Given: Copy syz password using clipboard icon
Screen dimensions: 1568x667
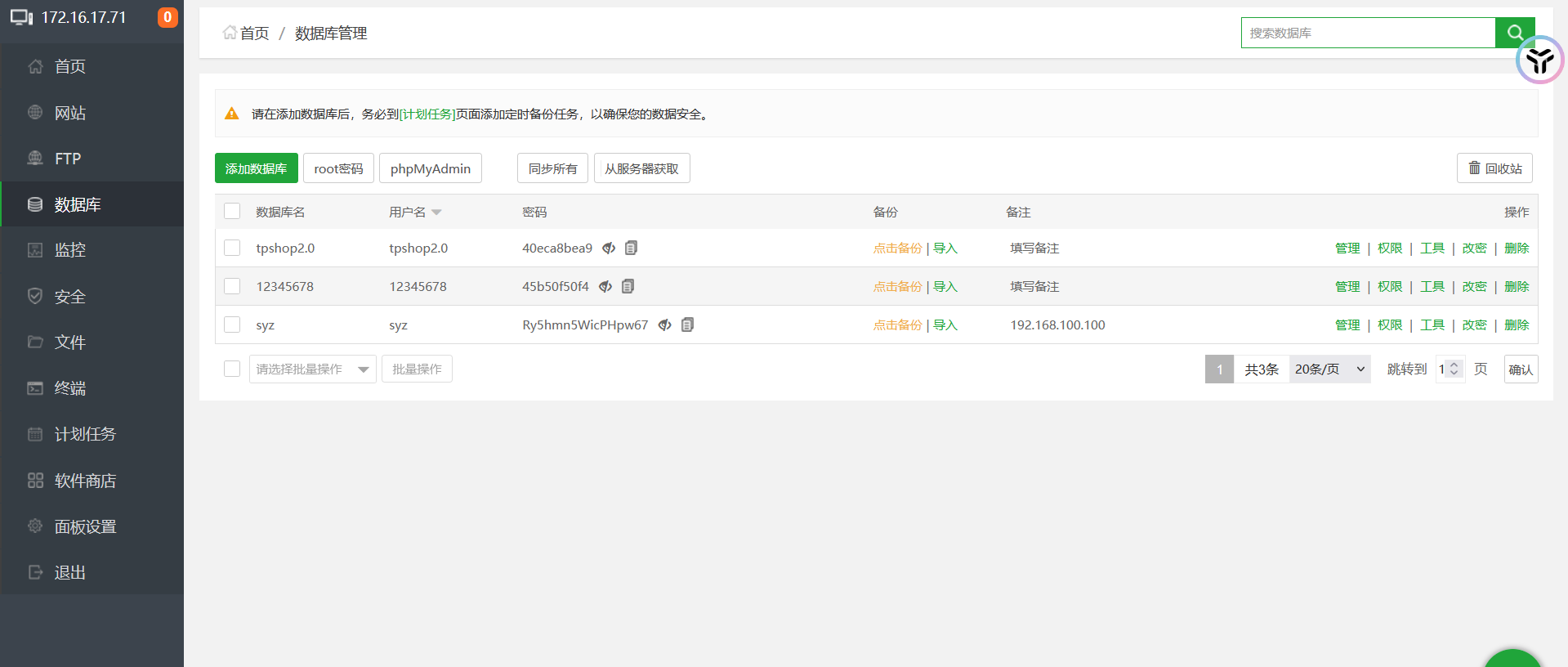Looking at the screenshot, I should pyautogui.click(x=687, y=325).
